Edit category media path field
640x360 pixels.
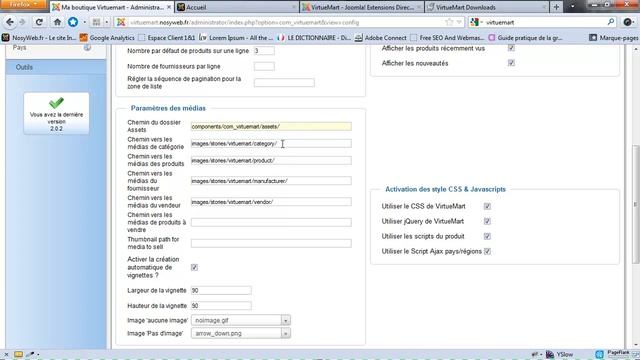point(271,144)
